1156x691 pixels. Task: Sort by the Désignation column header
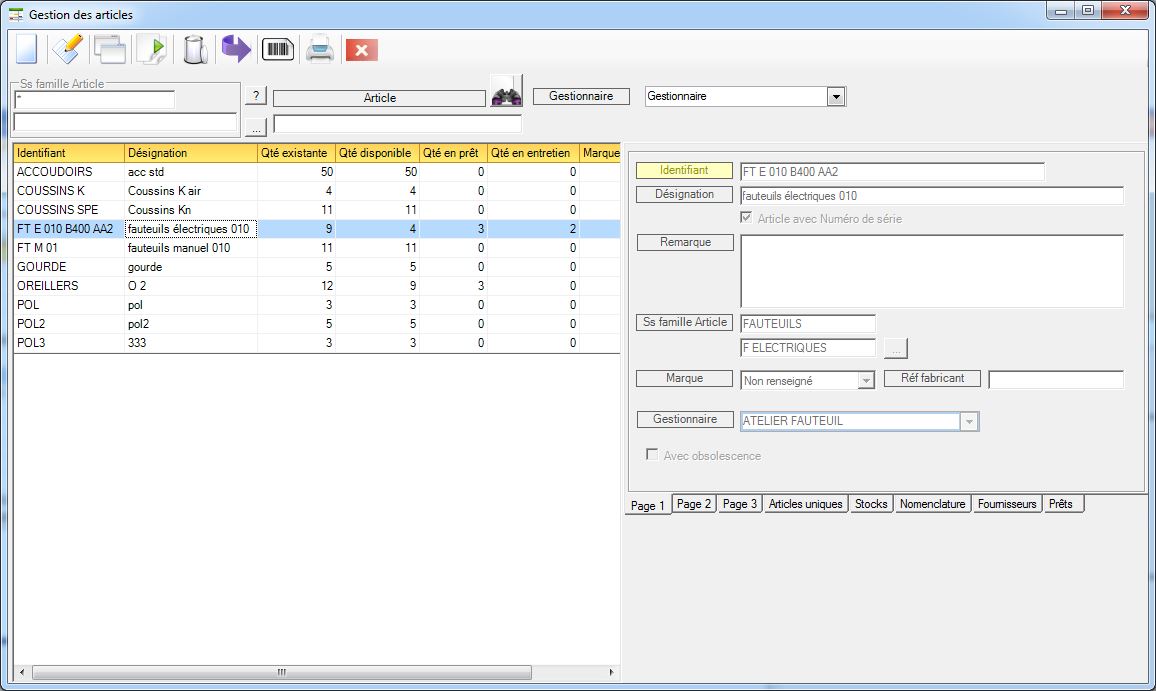[x=191, y=153]
